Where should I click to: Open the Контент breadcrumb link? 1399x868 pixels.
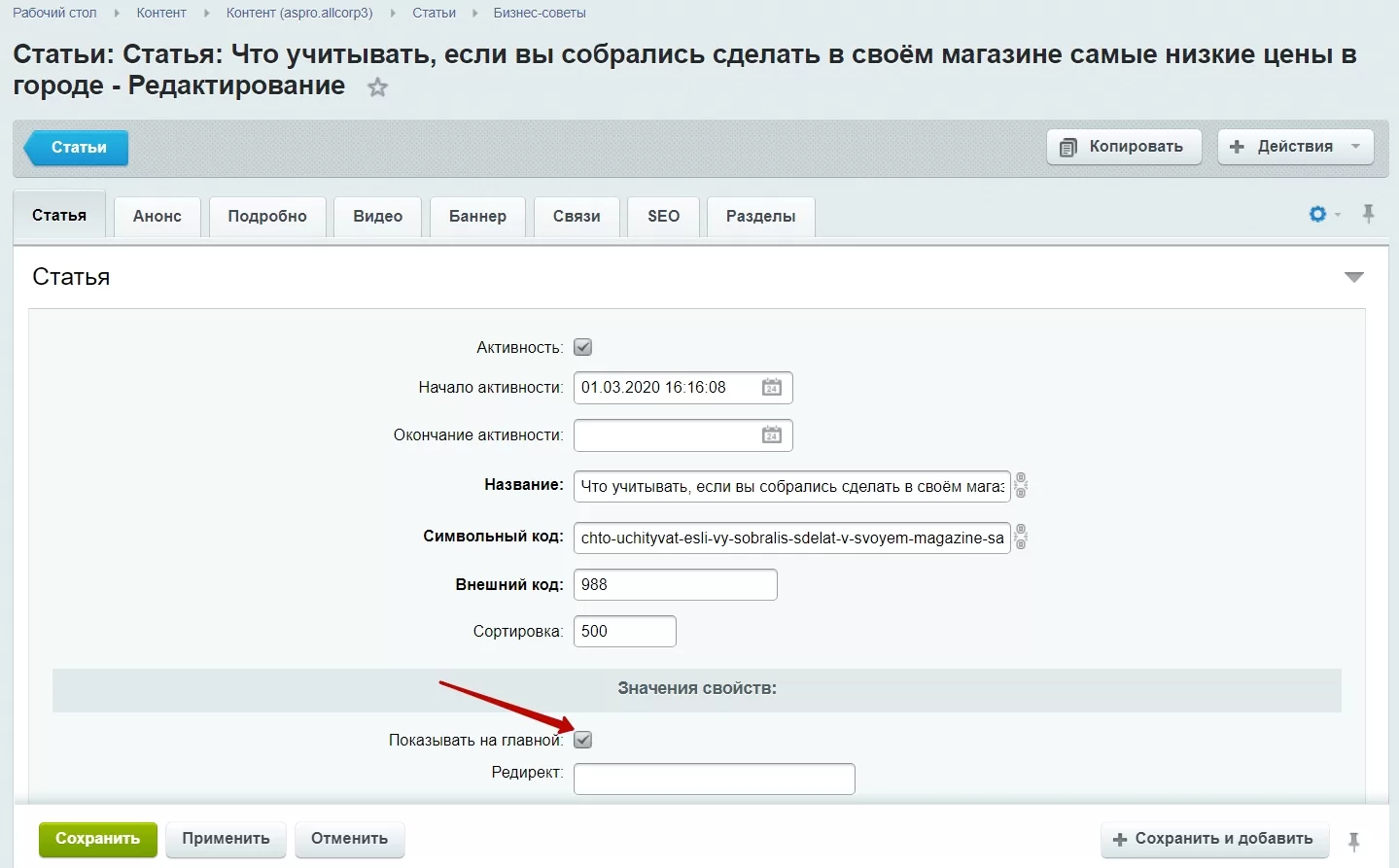pos(161,13)
